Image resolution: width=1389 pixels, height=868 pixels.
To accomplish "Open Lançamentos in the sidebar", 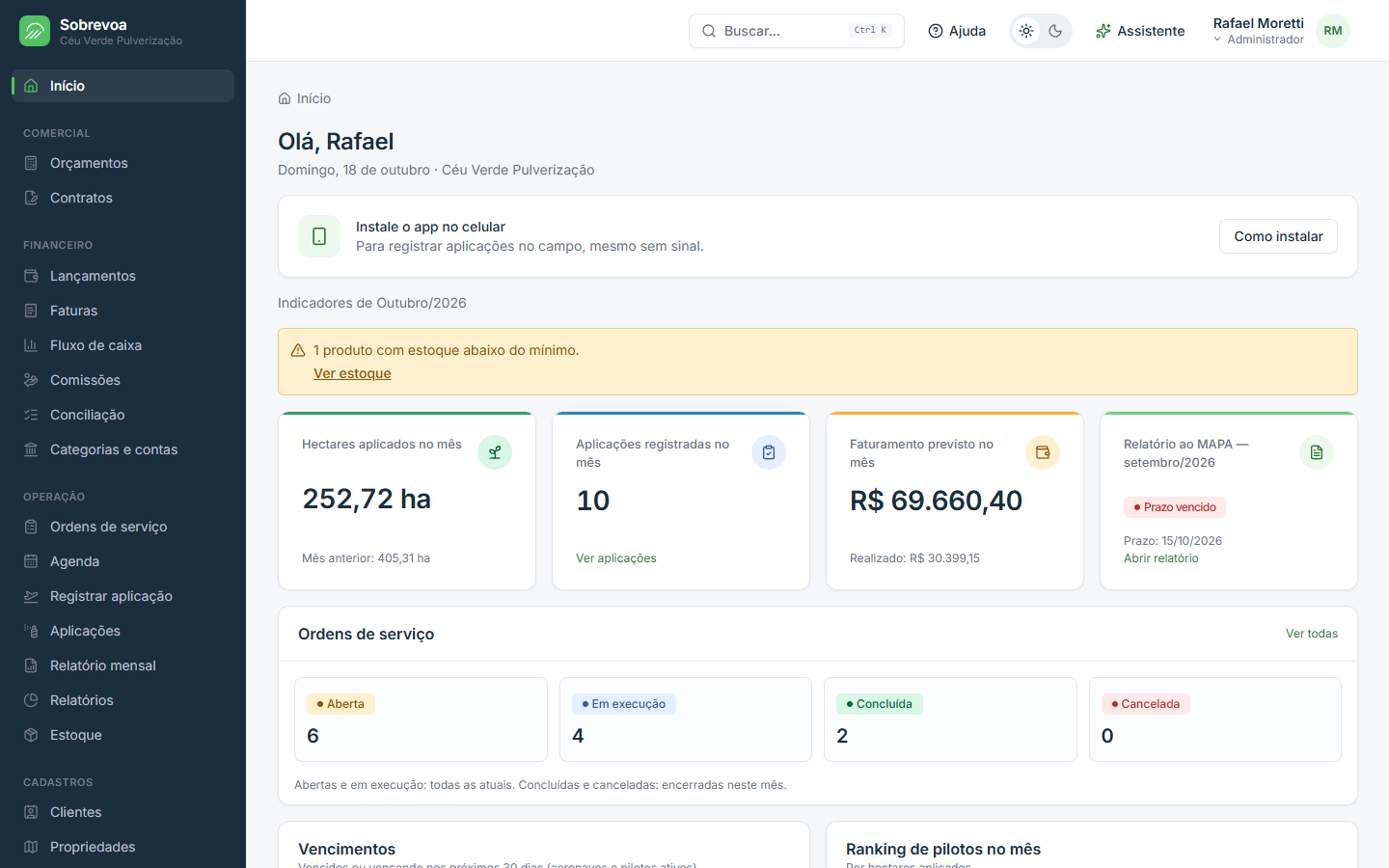I will pyautogui.click(x=123, y=276).
